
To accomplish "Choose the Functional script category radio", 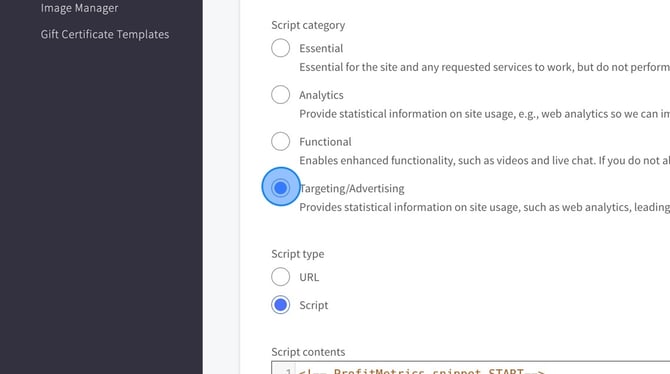I will point(280,141).
